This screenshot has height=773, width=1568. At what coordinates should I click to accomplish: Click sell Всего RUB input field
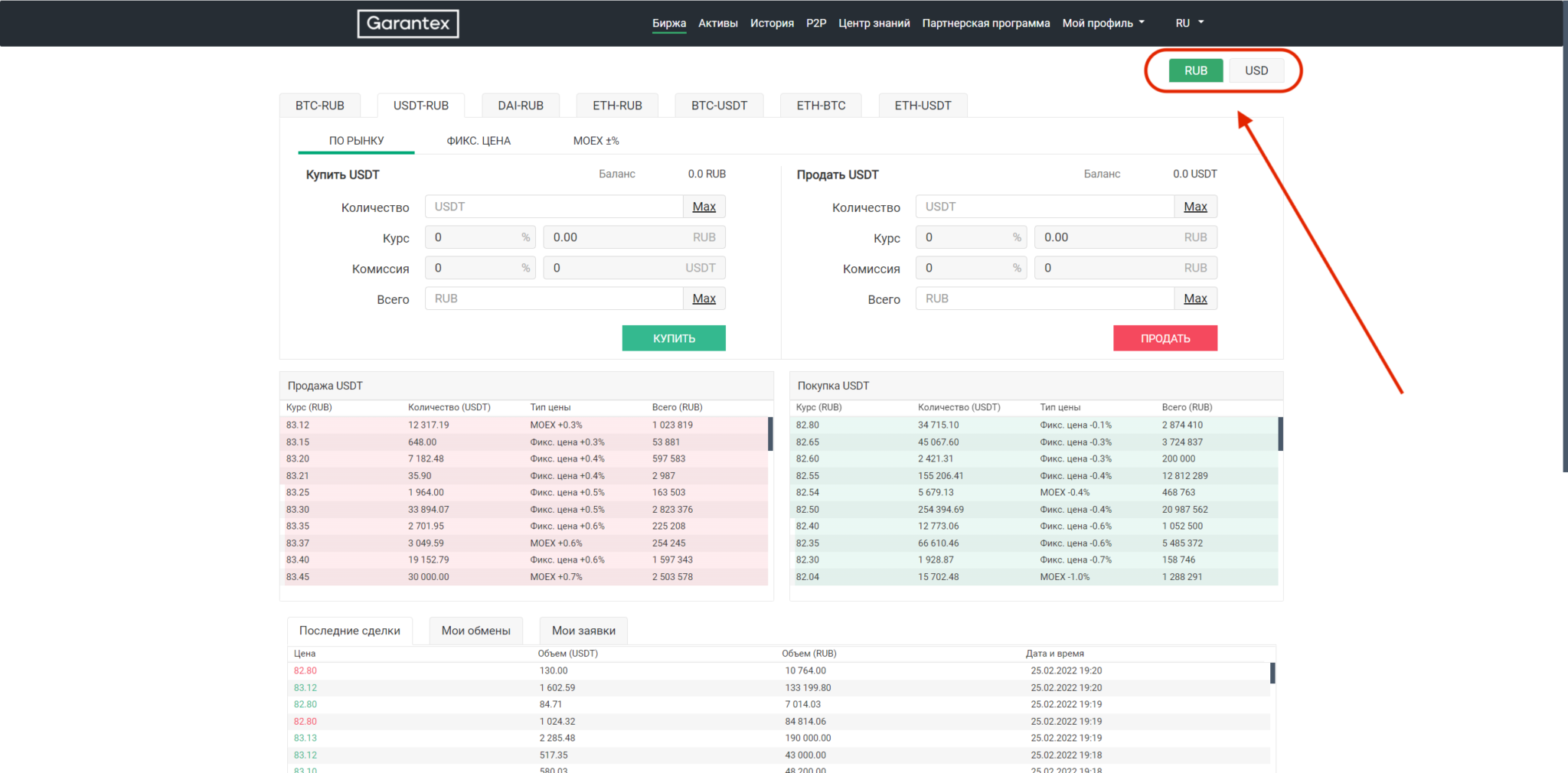pyautogui.click(x=1045, y=298)
